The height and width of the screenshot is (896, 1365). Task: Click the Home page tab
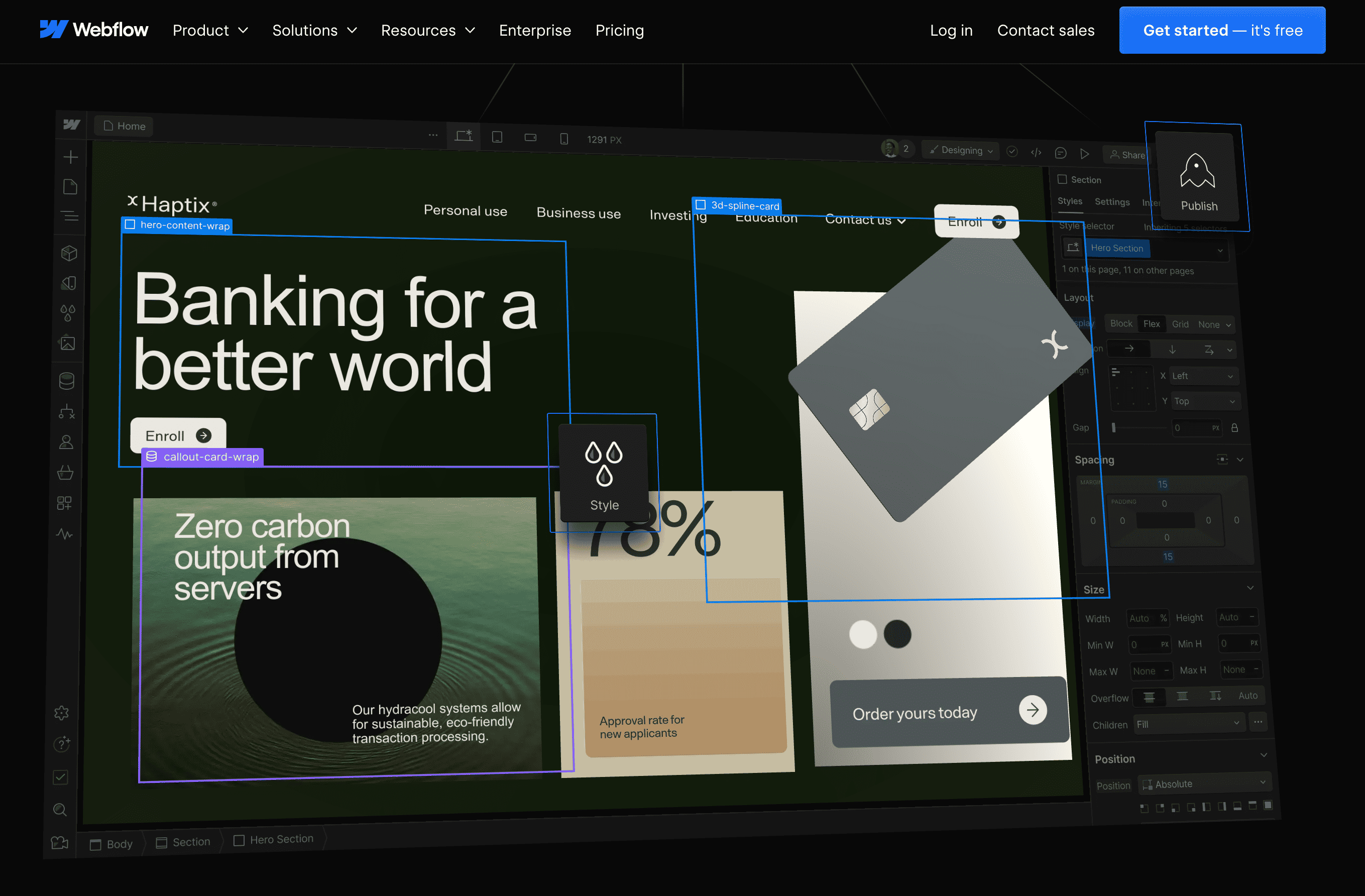[125, 126]
